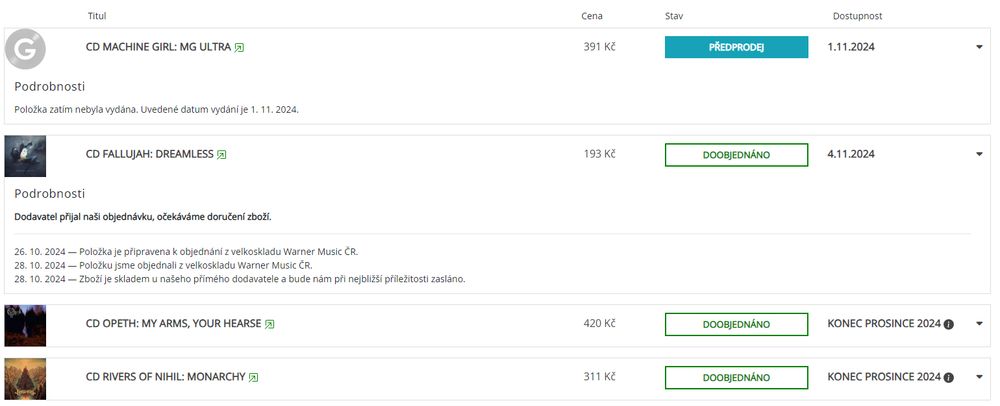Screen dimensions: 1000x406
Task: Open external link icon beside MY ARMS, YOUR HEARSE
Action: [270, 324]
